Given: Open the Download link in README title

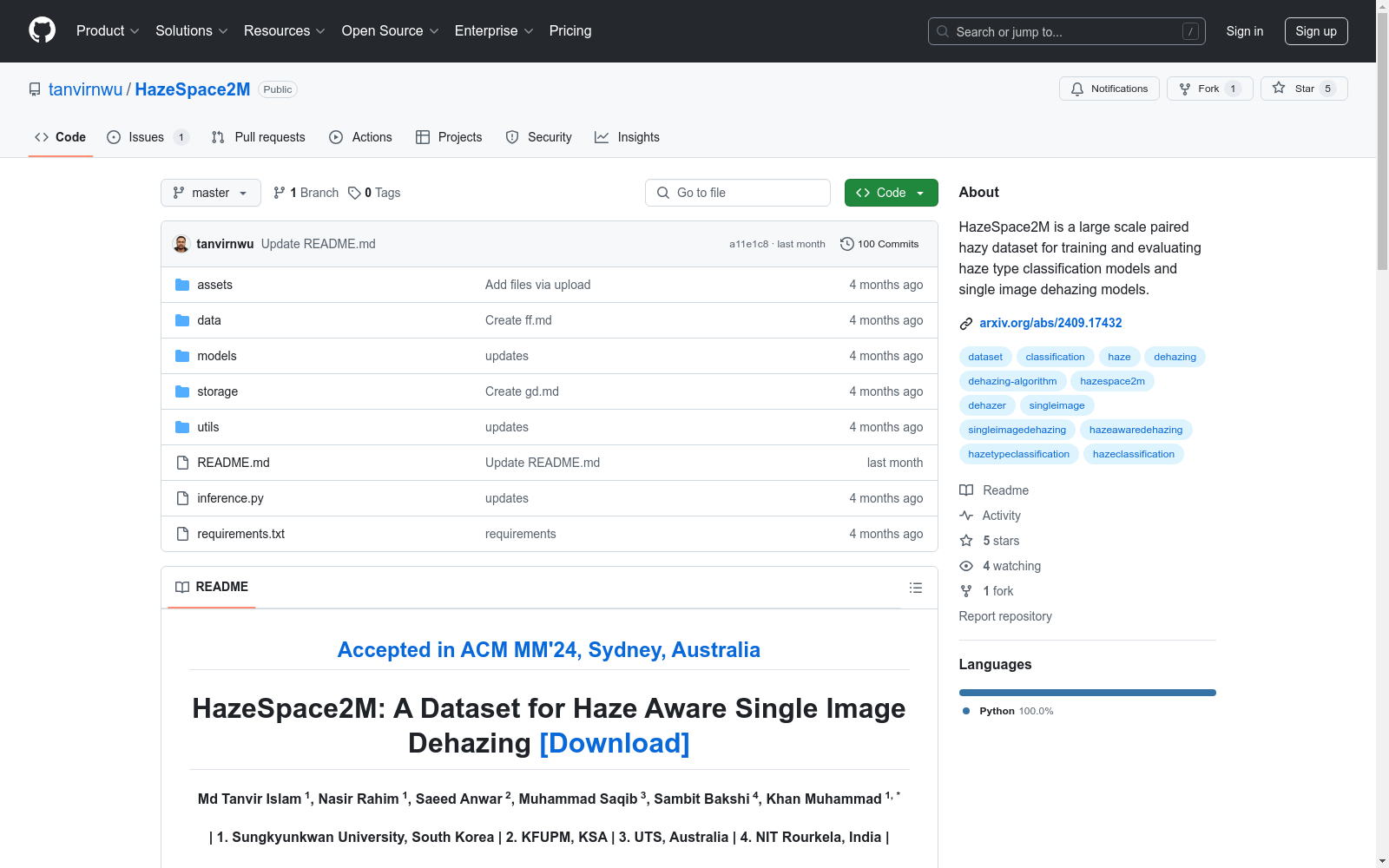Looking at the screenshot, I should click(x=615, y=743).
